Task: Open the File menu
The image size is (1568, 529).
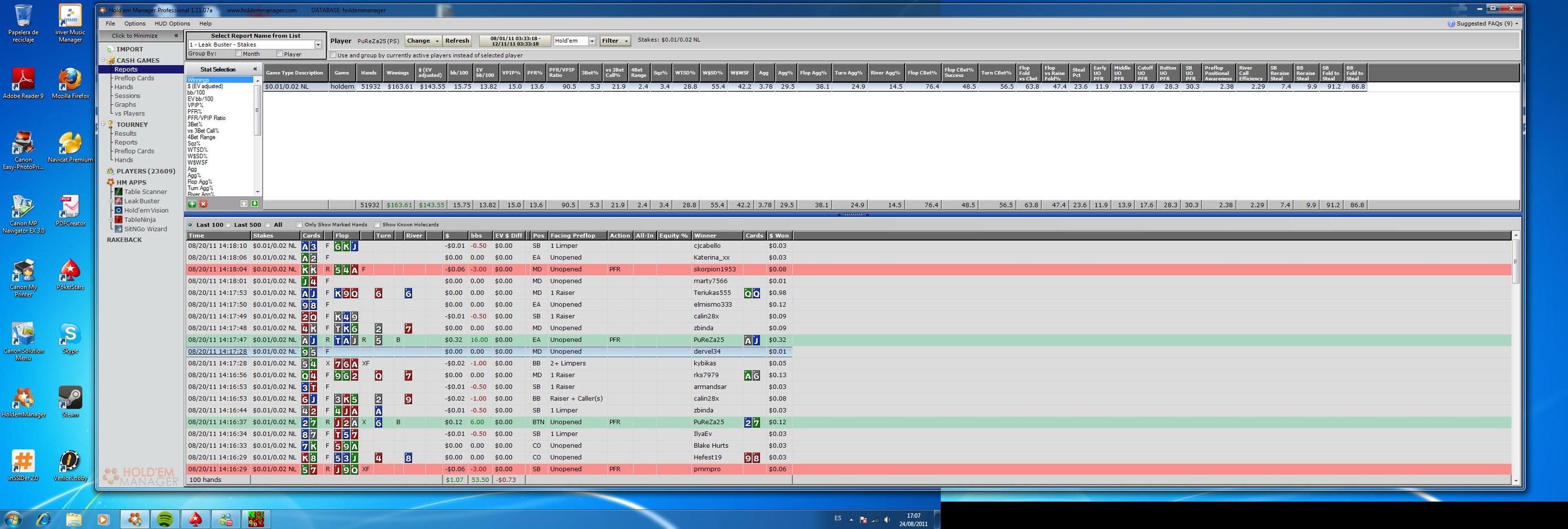Action: coord(110,24)
